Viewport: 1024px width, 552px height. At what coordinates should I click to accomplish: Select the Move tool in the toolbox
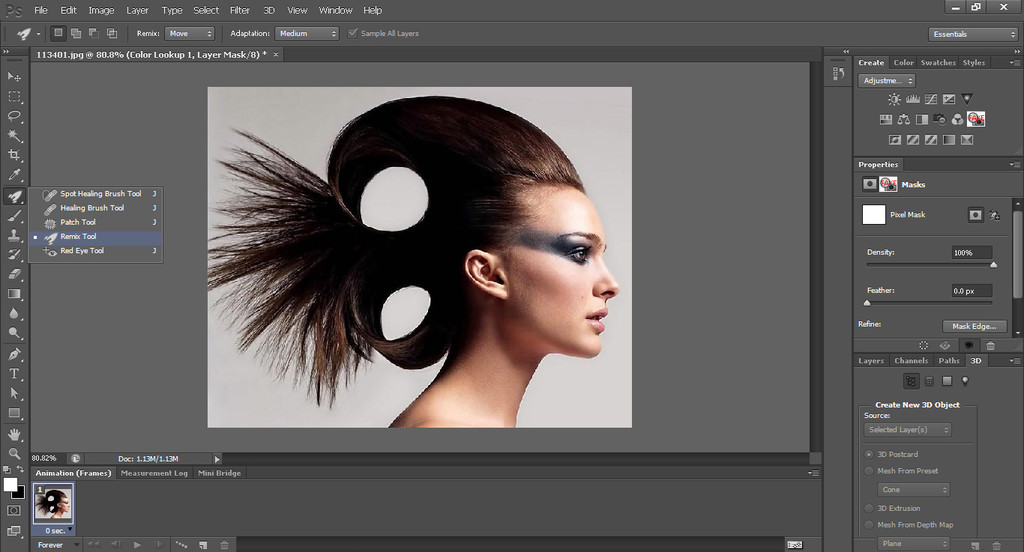(14, 77)
